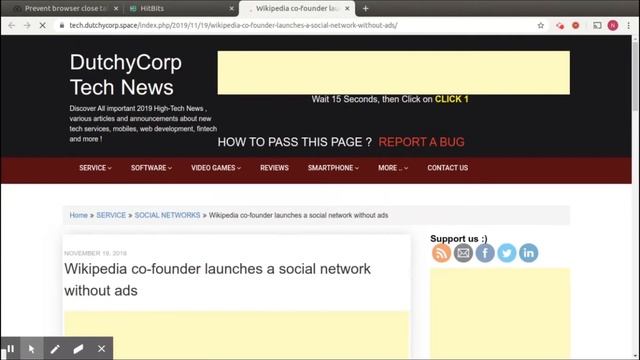
Task: Close the Prevent browser close tab
Action: point(116,8)
